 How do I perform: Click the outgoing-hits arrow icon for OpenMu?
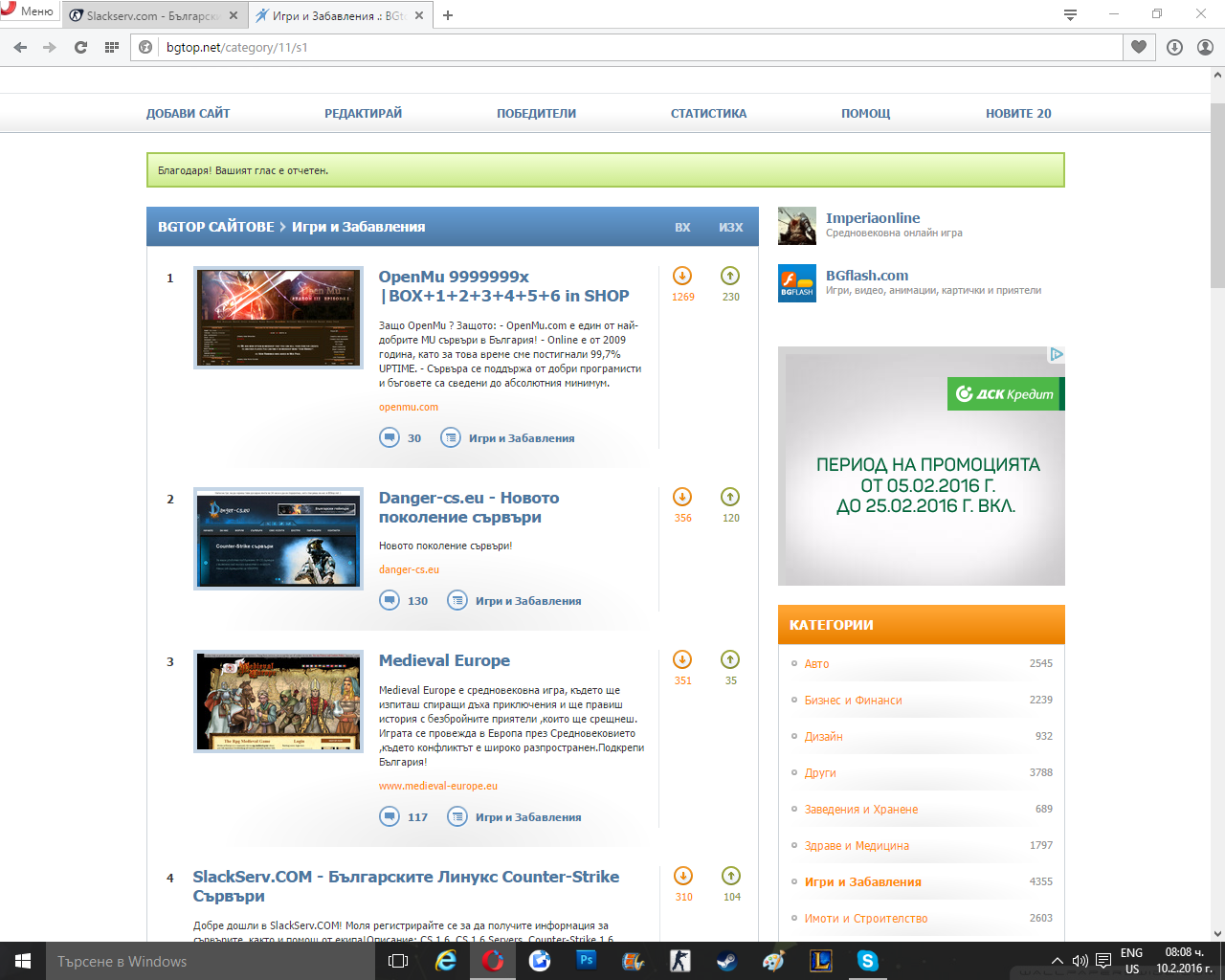tap(730, 276)
